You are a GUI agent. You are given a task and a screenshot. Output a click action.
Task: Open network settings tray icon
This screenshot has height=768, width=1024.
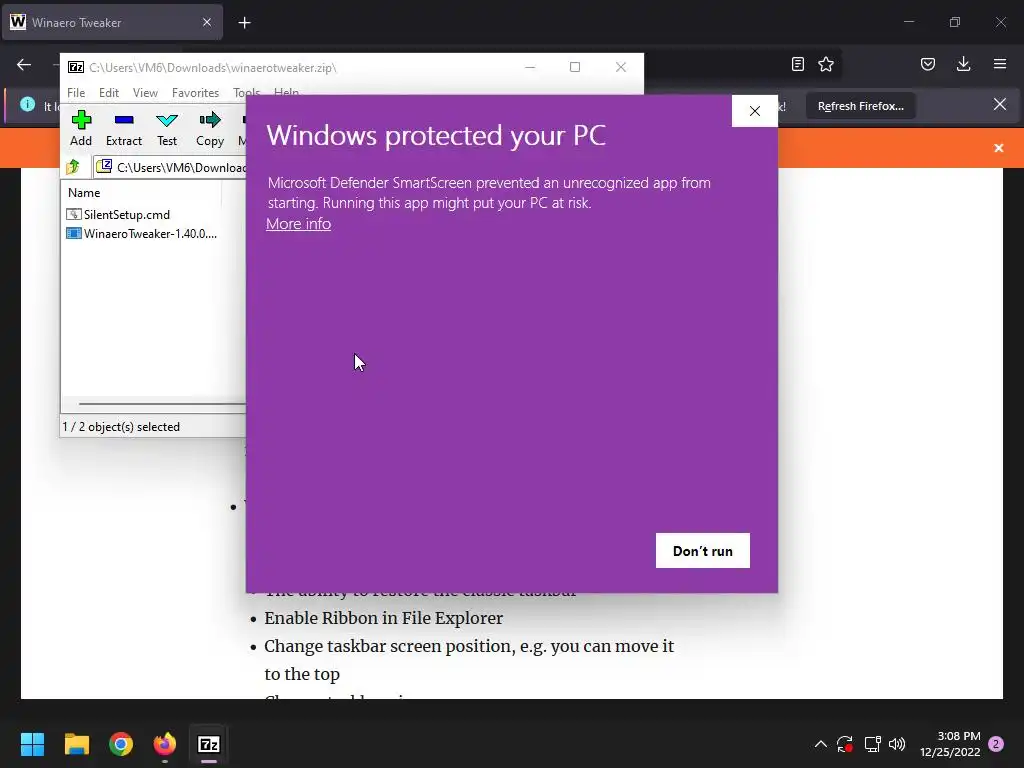pyautogui.click(x=872, y=744)
